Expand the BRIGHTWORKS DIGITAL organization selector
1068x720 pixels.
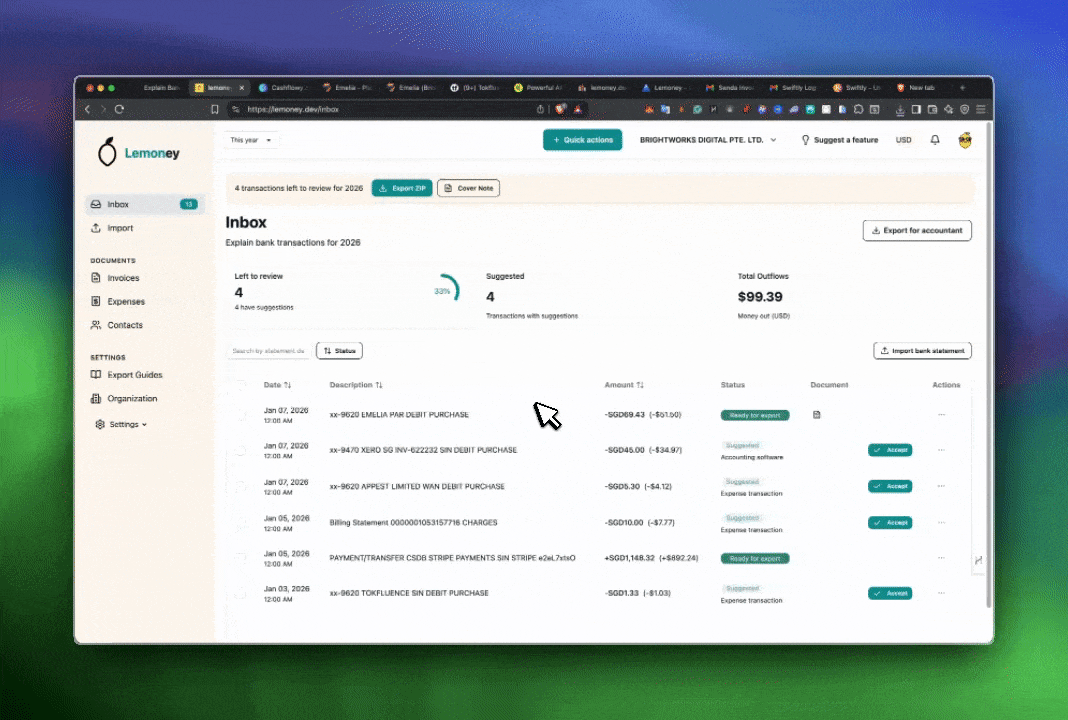point(708,140)
